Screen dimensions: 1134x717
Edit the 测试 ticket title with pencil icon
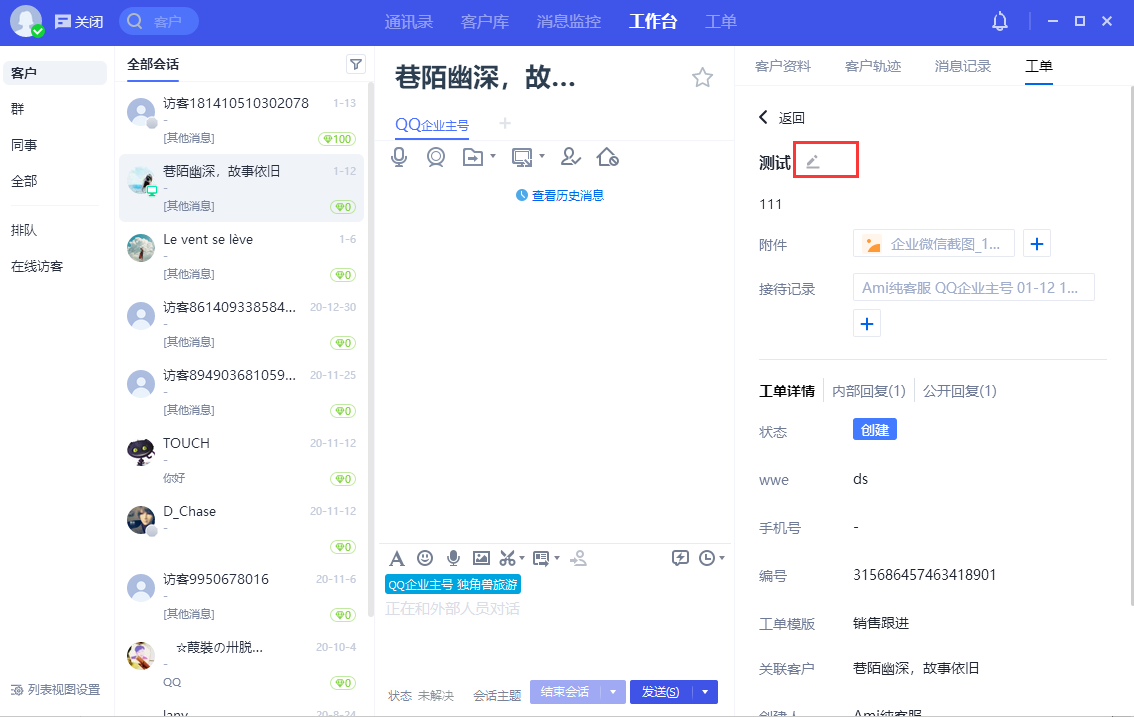point(813,162)
